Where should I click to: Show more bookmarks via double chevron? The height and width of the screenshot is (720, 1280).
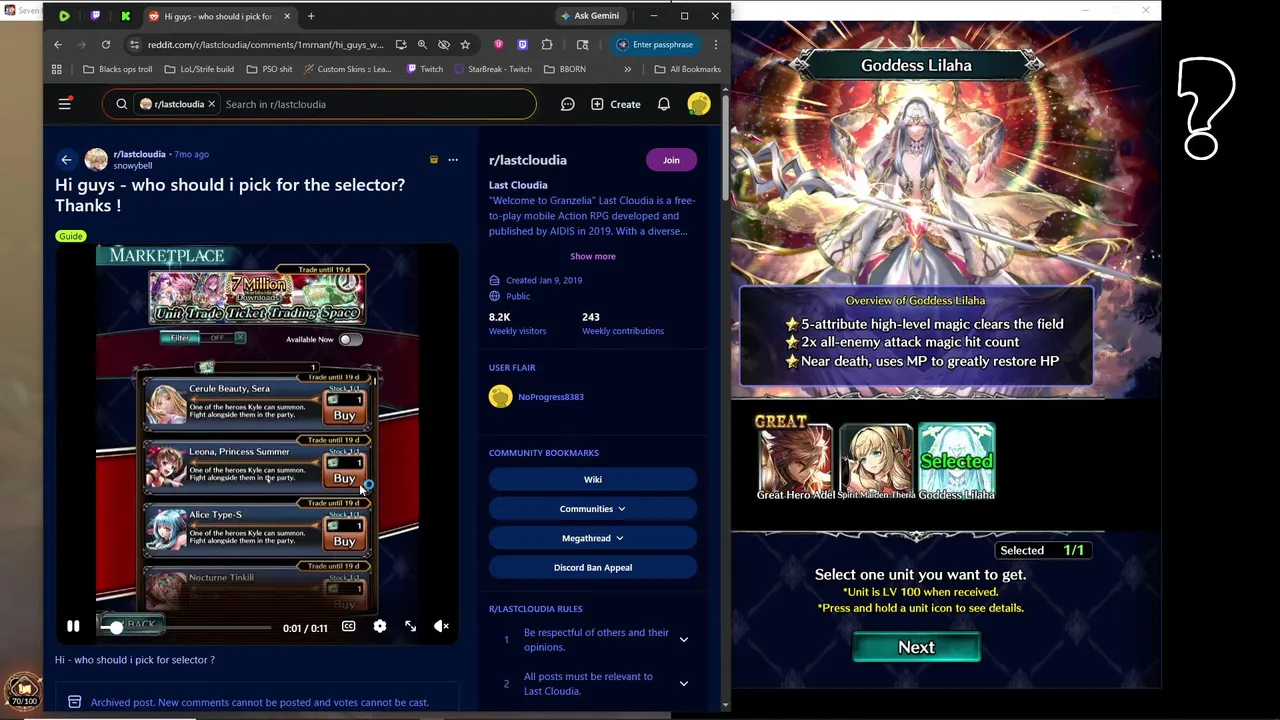click(x=627, y=69)
